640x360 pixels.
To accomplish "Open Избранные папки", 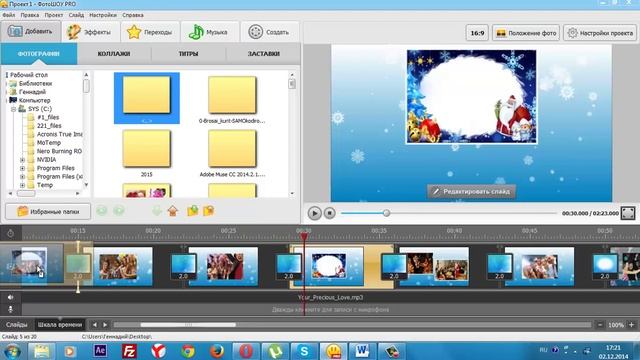I will point(48,211).
